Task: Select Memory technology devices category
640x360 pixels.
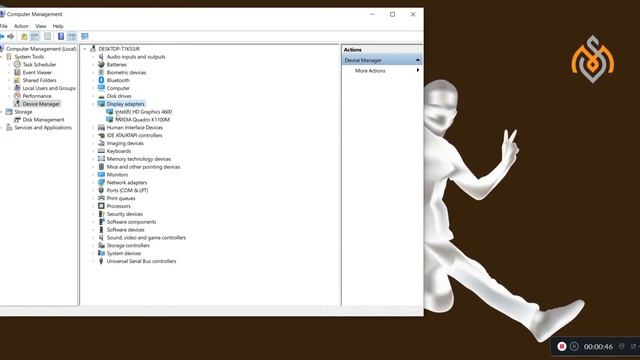Action: tap(139, 159)
